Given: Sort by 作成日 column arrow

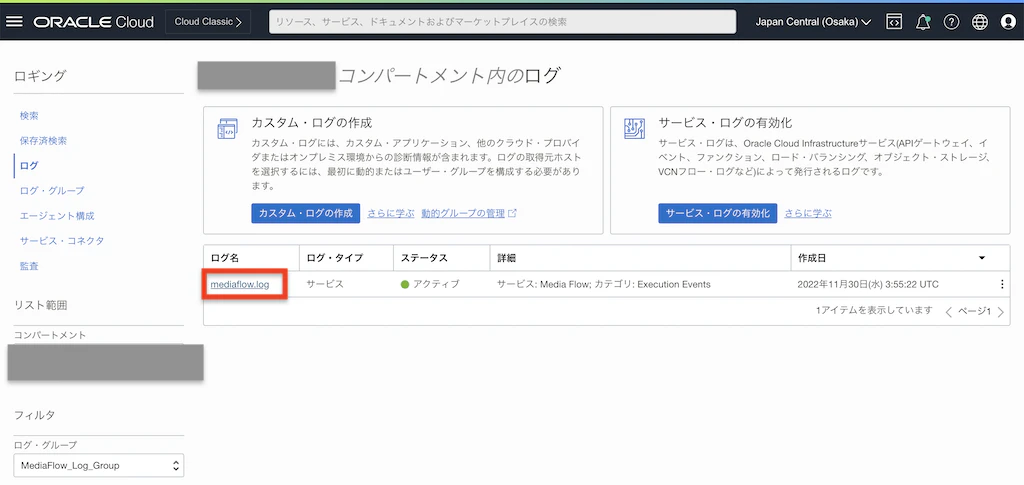Looking at the screenshot, I should click(982, 258).
